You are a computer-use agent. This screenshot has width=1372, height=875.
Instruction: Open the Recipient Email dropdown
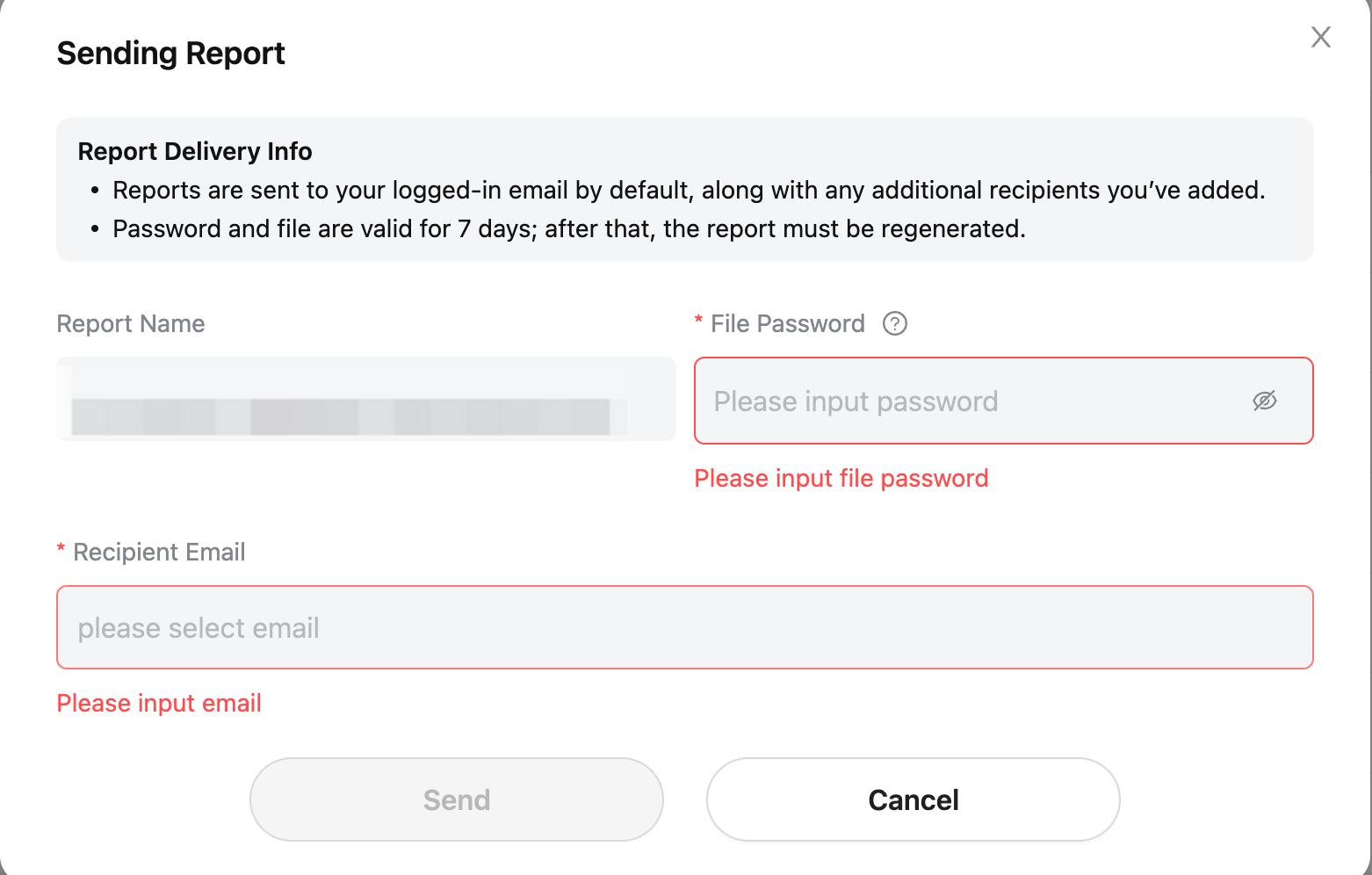tap(684, 627)
